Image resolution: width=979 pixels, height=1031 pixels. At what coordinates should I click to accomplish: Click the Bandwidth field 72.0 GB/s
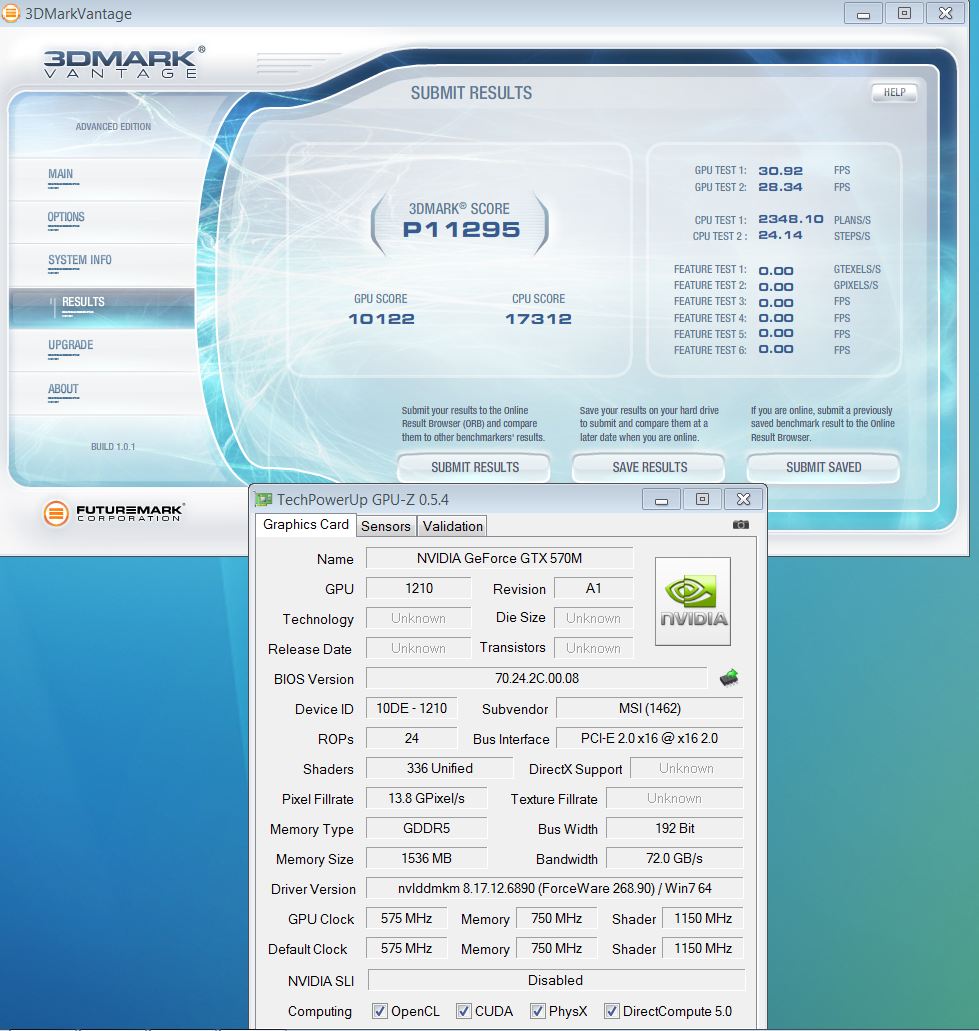(675, 858)
